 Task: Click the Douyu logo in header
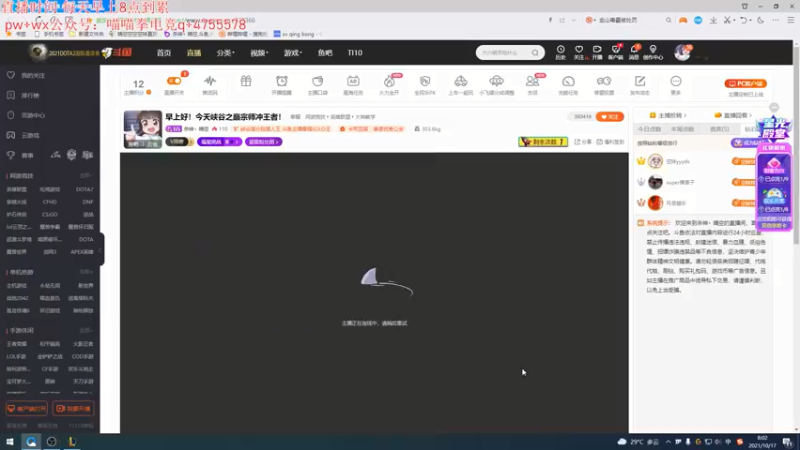point(117,52)
